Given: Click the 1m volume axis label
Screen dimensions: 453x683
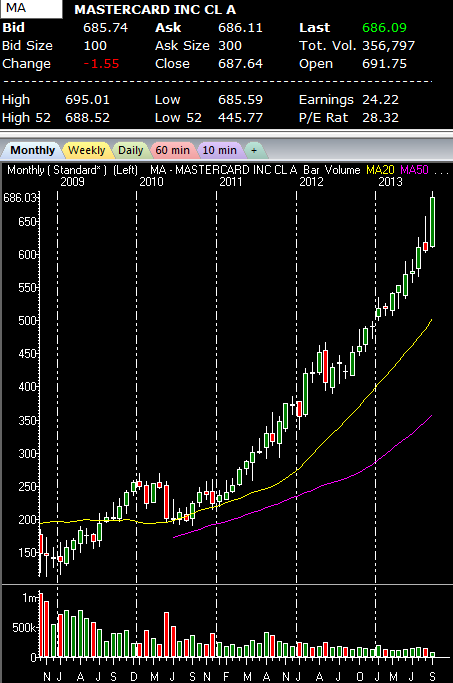Looking at the screenshot, I should click(30, 598).
